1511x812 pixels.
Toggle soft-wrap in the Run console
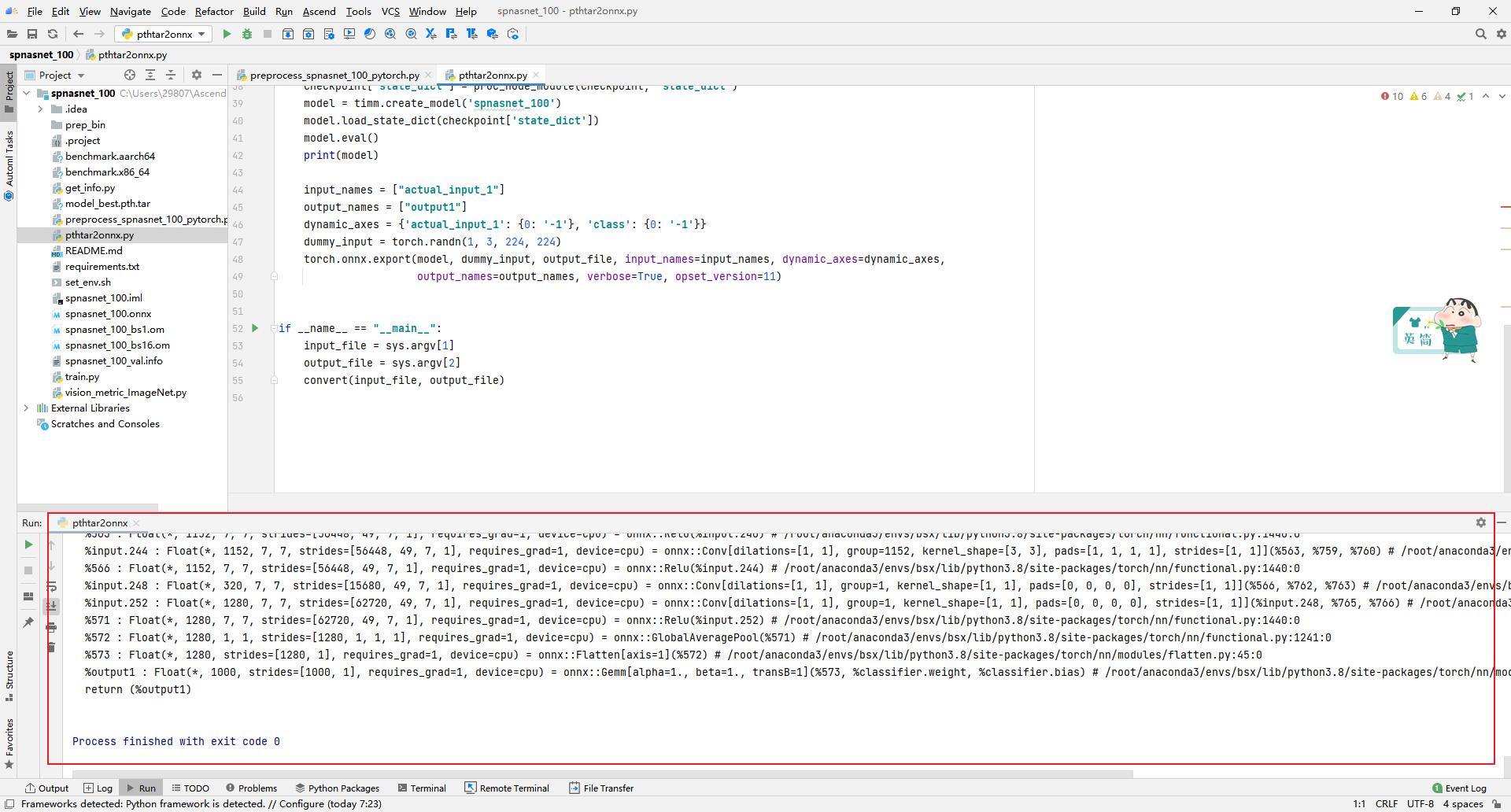pyautogui.click(x=52, y=586)
